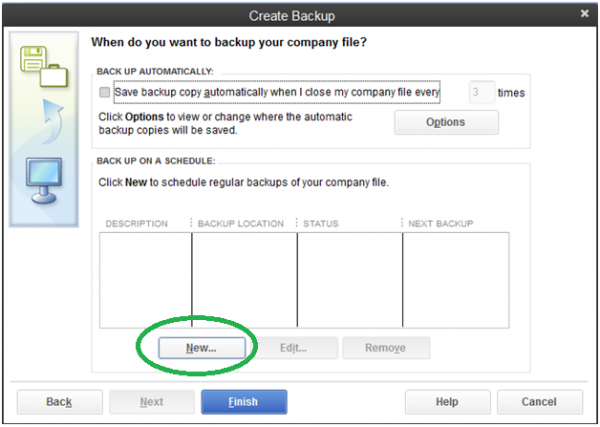Click the Next button
This screenshot has width=600, height=427.
click(x=151, y=402)
